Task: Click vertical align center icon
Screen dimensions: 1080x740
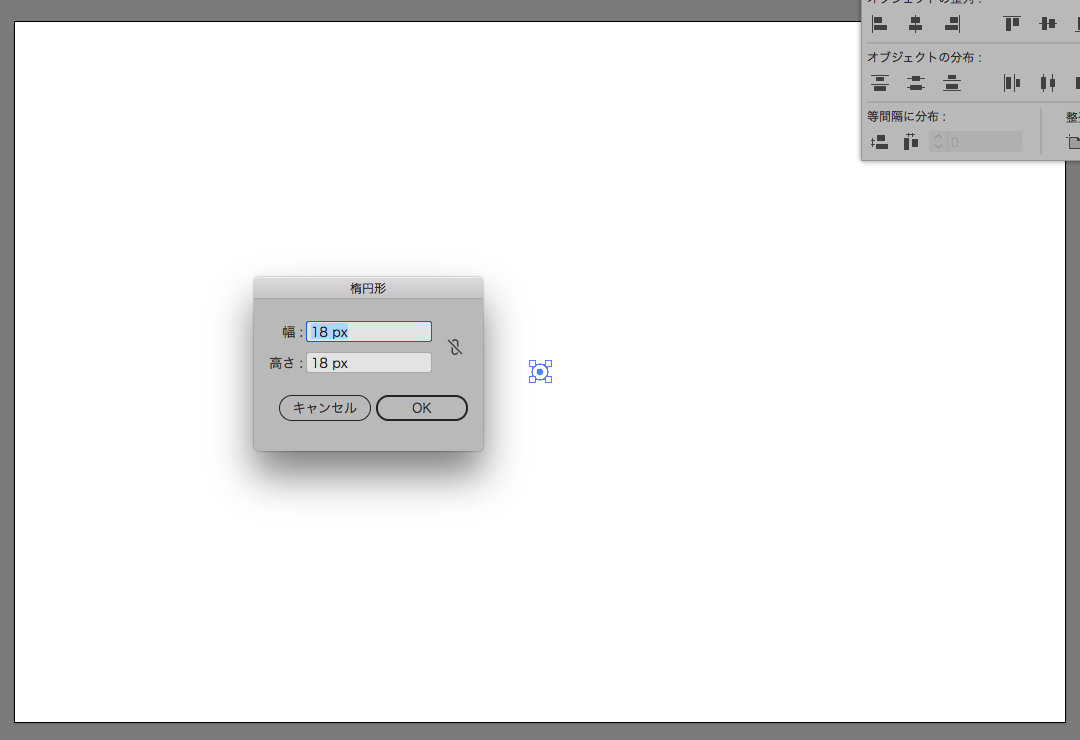Action: [1047, 24]
